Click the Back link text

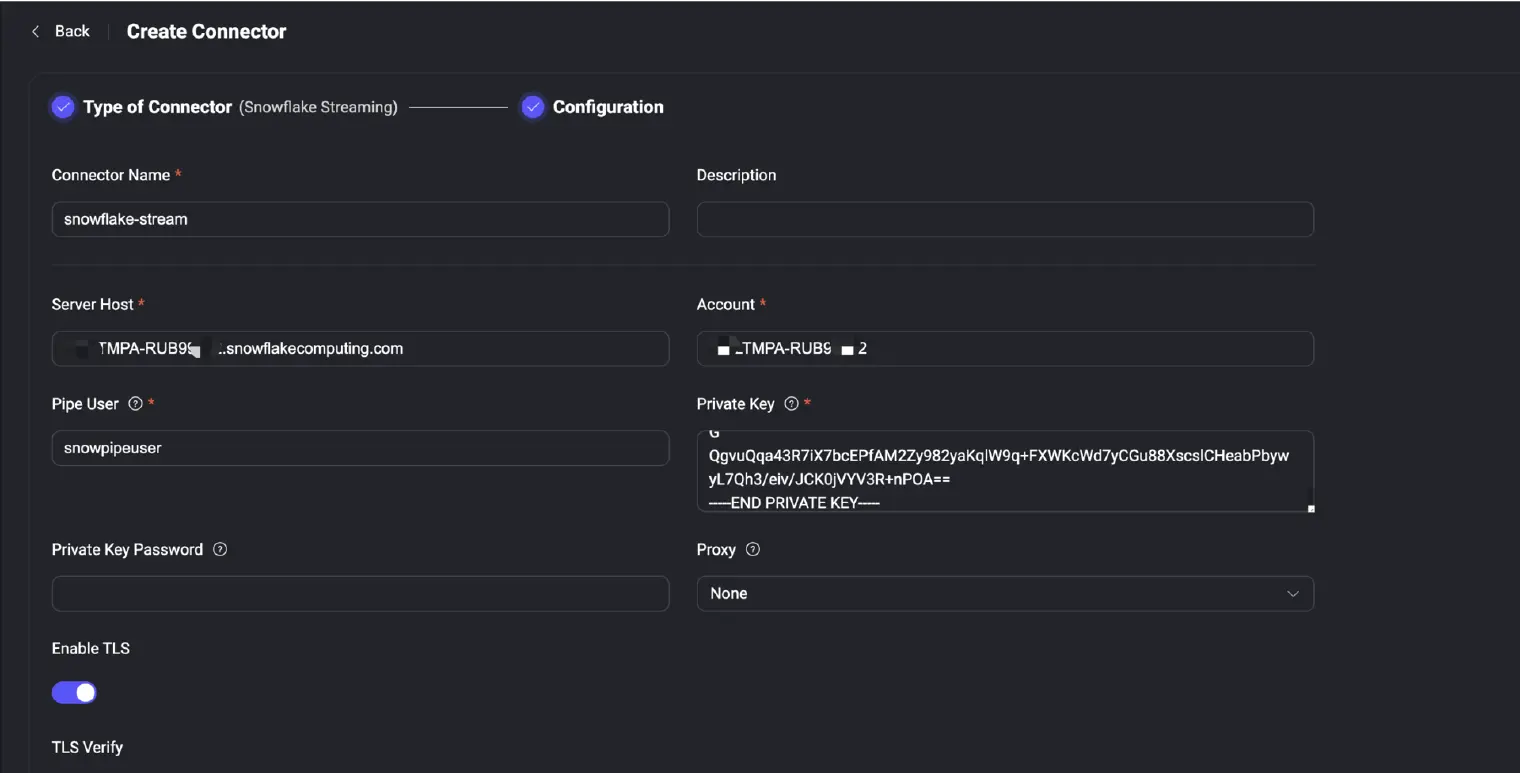coord(72,32)
